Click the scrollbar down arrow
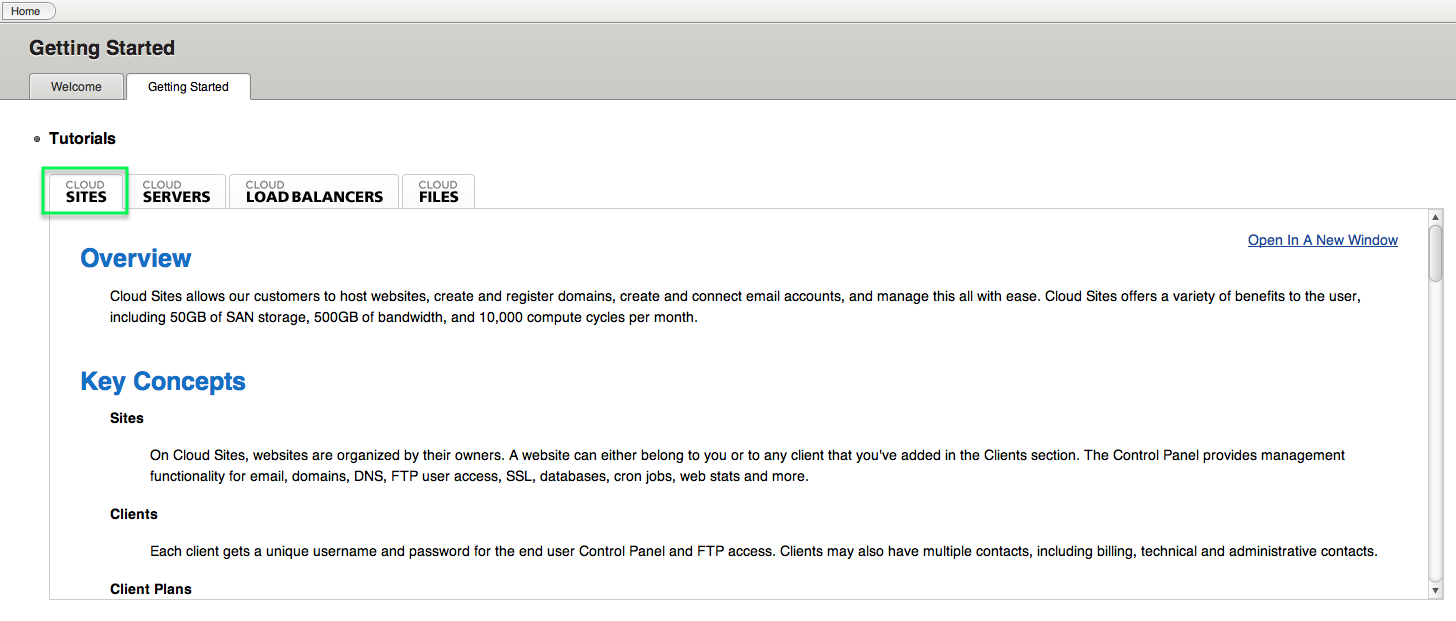This screenshot has width=1456, height=621. 1436,591
